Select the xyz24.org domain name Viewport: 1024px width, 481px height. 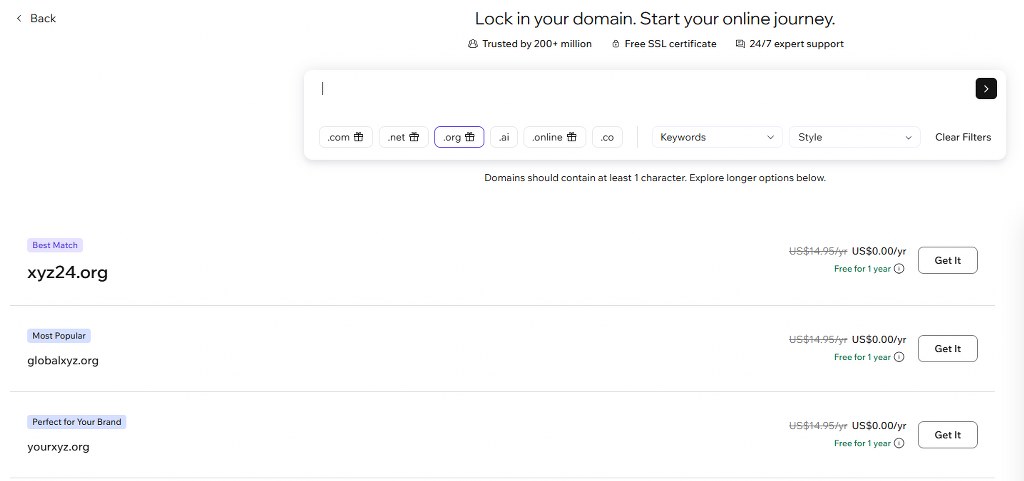67,272
